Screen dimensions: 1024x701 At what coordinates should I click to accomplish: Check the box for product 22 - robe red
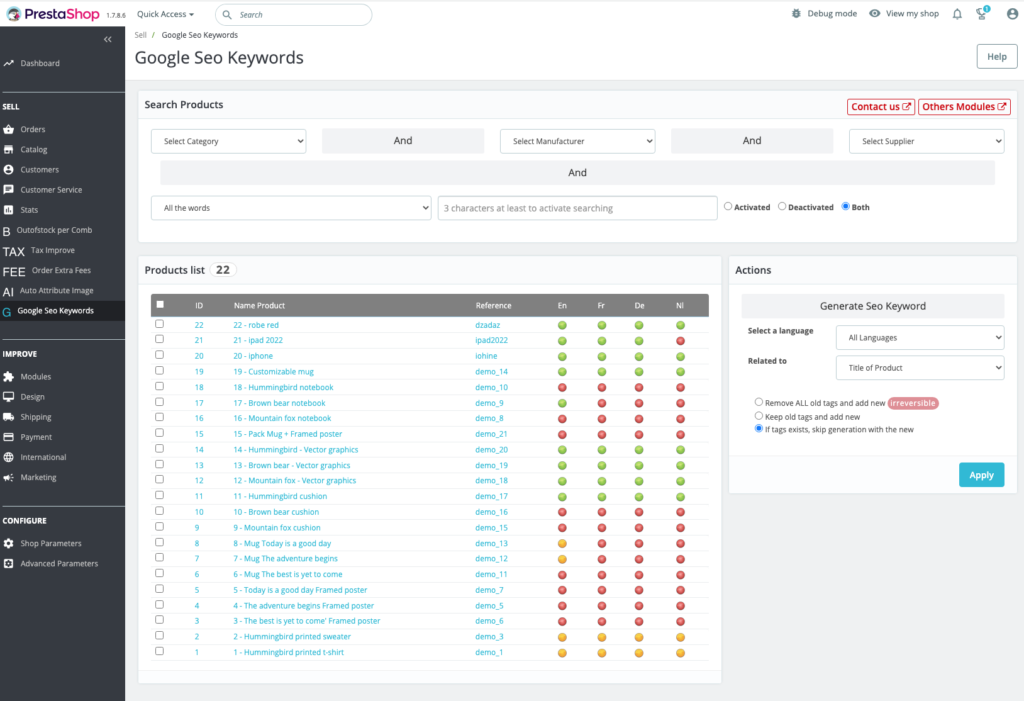[x=159, y=324]
